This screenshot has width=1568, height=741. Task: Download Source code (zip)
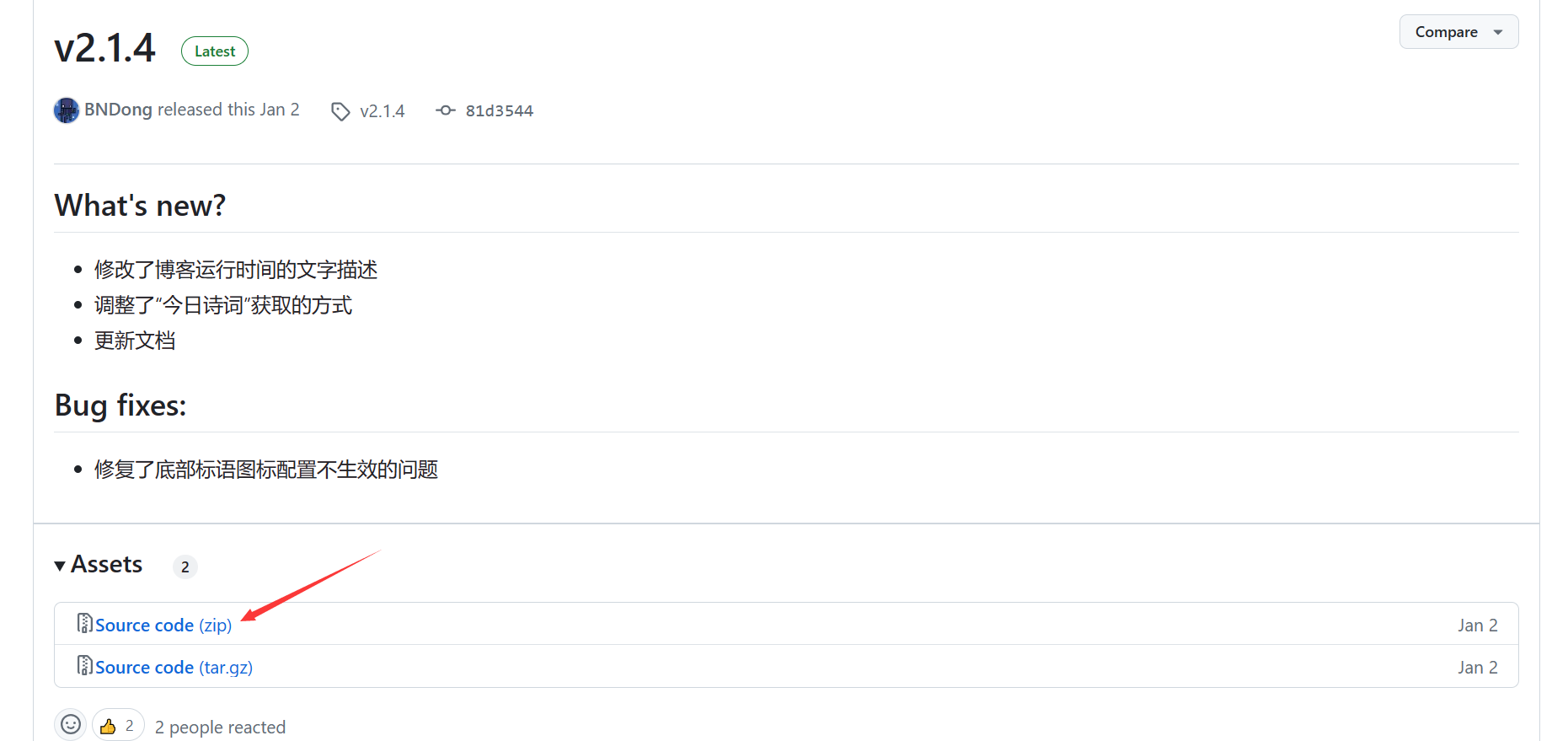tap(163, 626)
